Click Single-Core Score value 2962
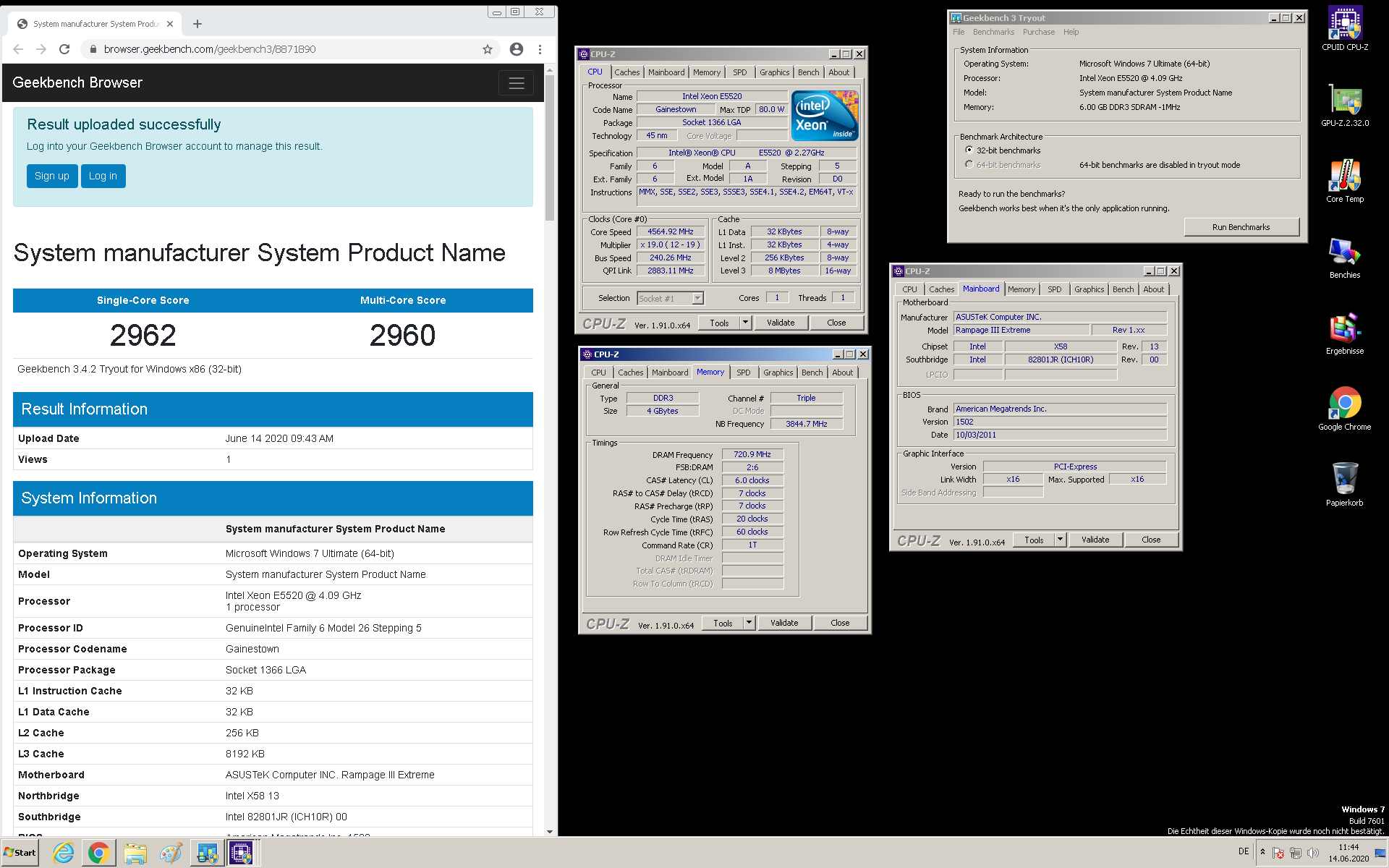Image resolution: width=1389 pixels, height=868 pixels. 143,335
